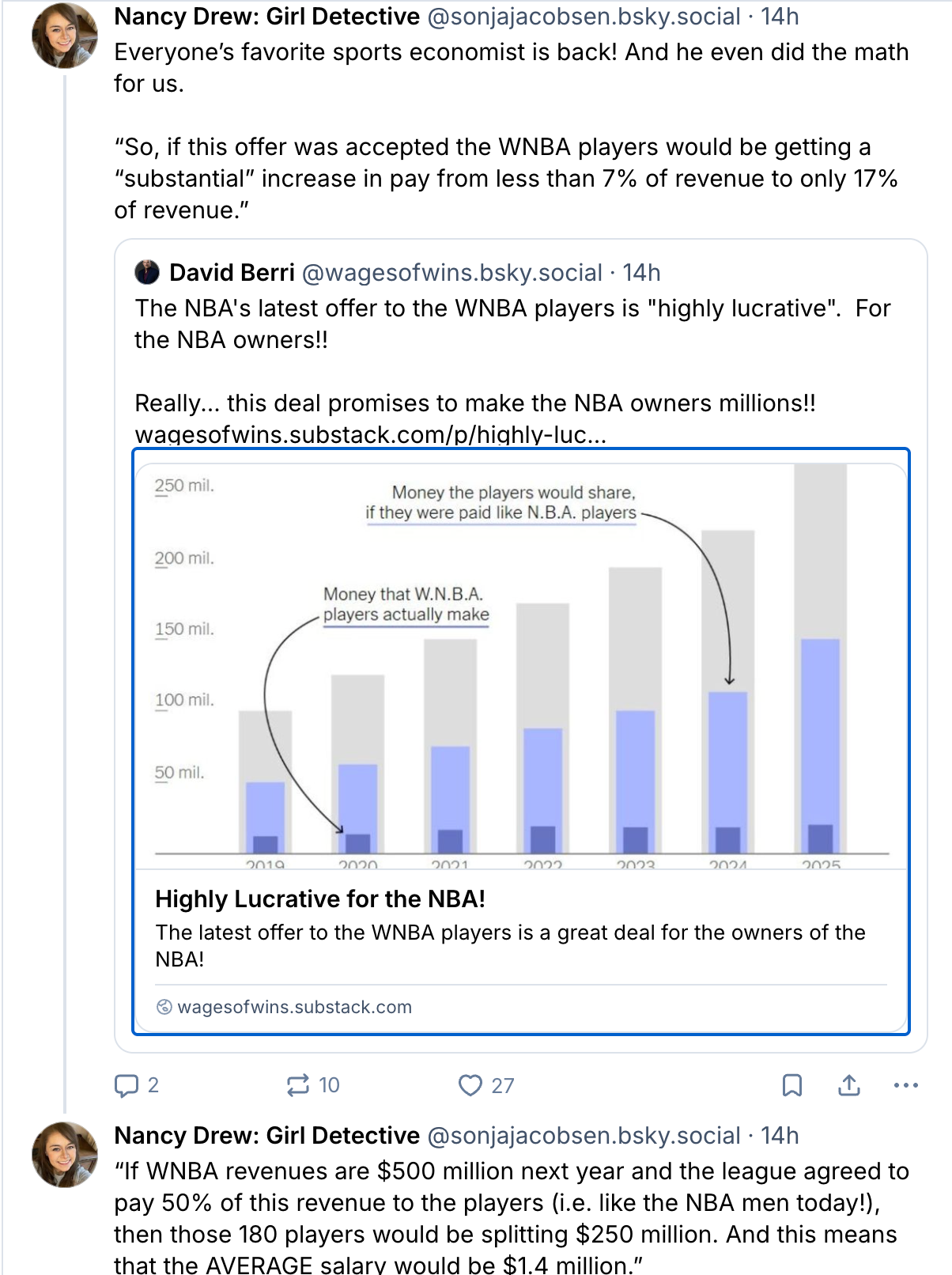Open the wagesofwins.substack.com/p/highly-luc... link
The width and height of the screenshot is (952, 1275).
[x=370, y=435]
